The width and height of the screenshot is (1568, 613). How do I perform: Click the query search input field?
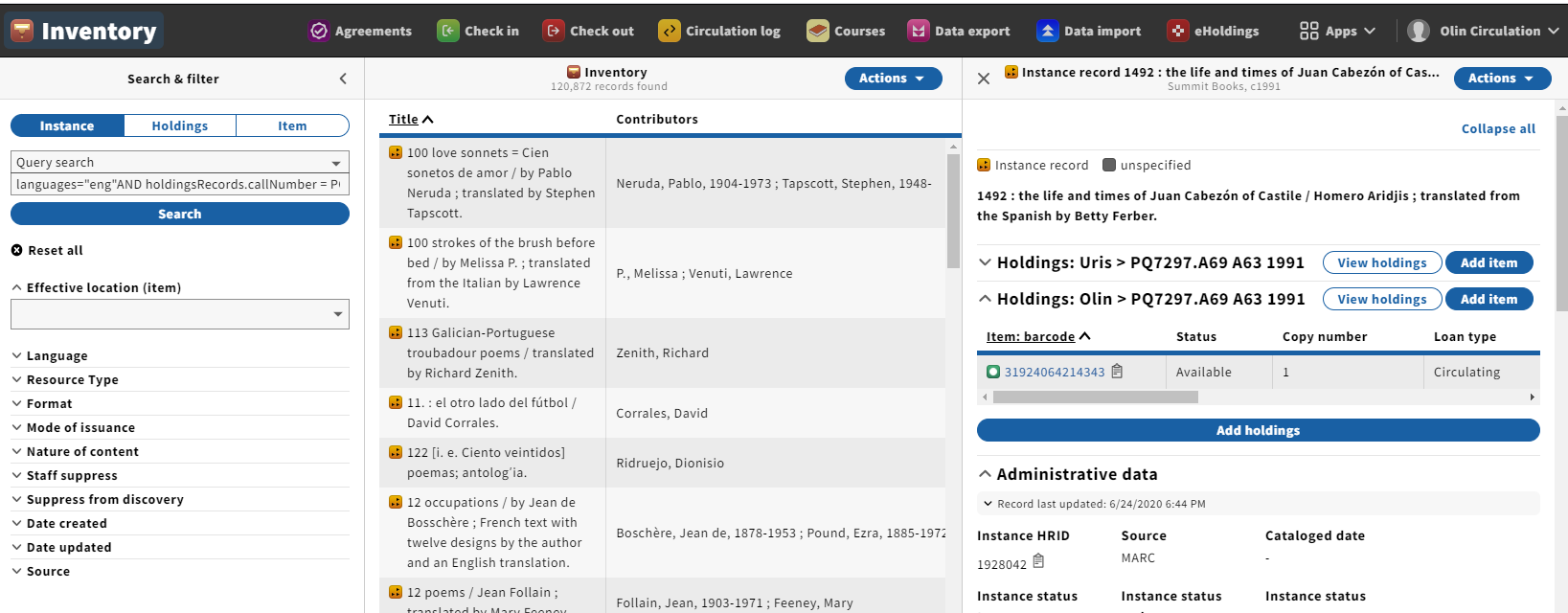pos(180,185)
